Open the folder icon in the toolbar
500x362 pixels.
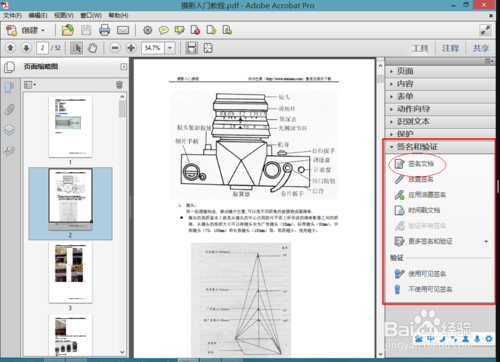coord(68,30)
